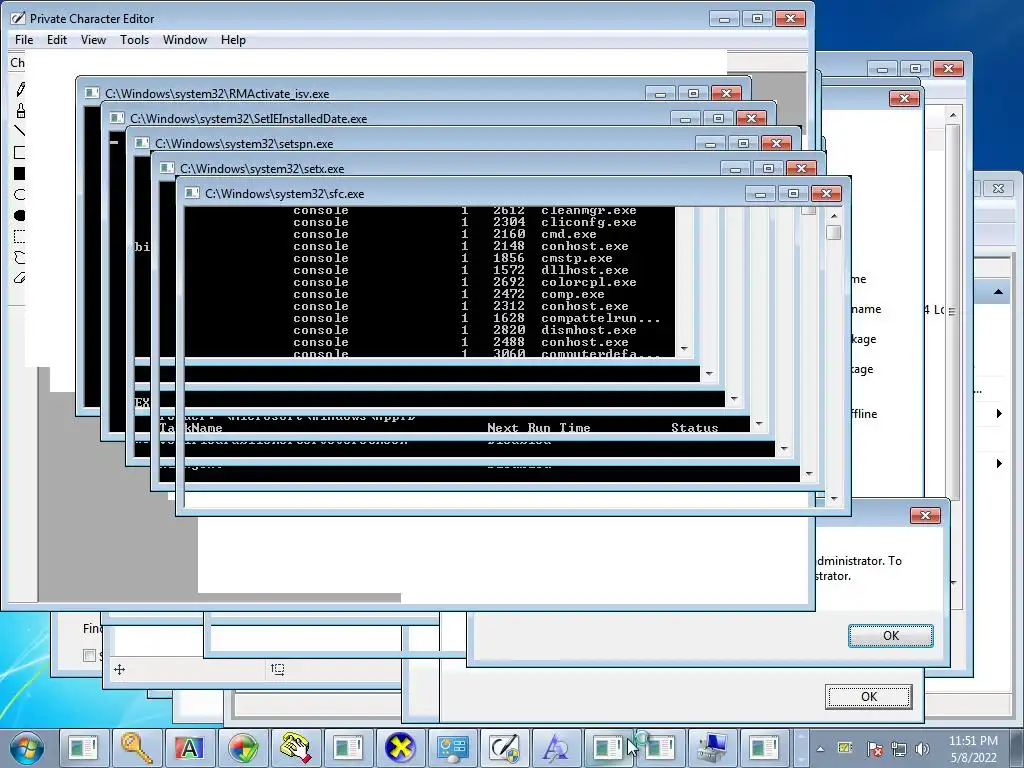Viewport: 1024px width, 768px height.
Task: Switch to the pen with shield taskbar icon
Action: coord(505,748)
